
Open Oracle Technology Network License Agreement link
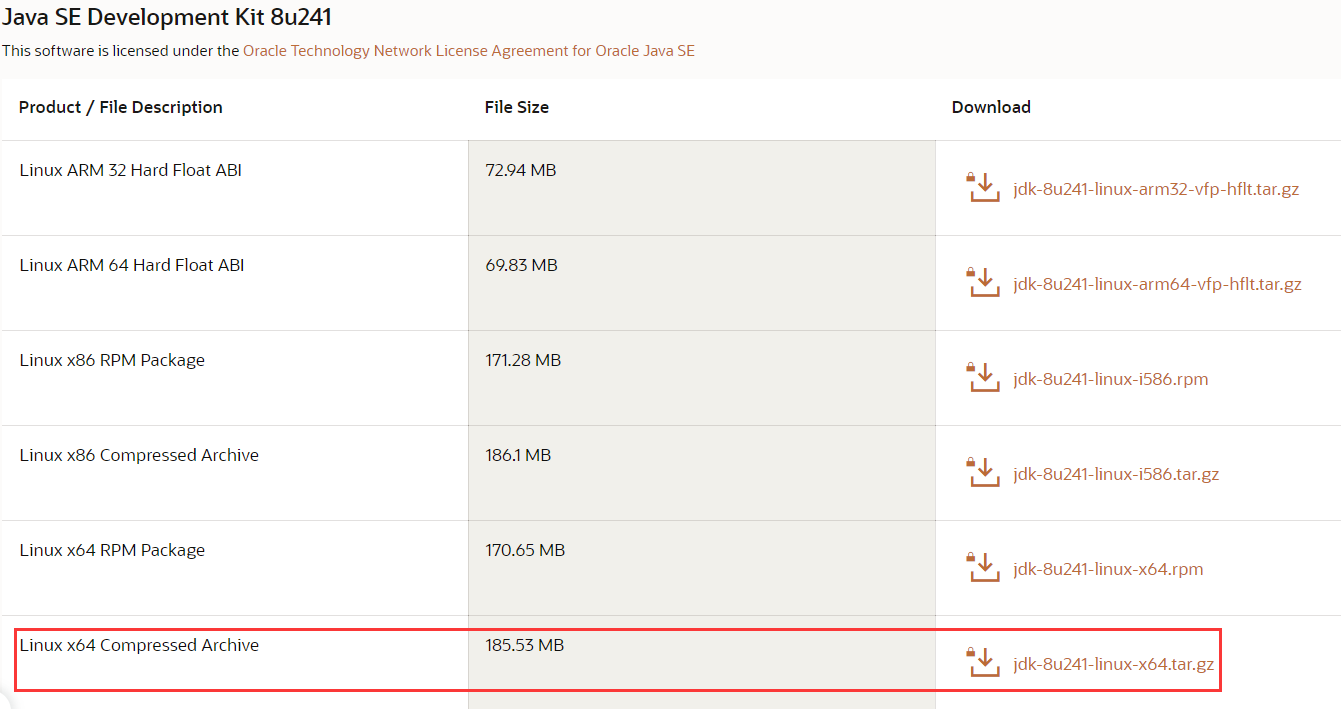[469, 50]
